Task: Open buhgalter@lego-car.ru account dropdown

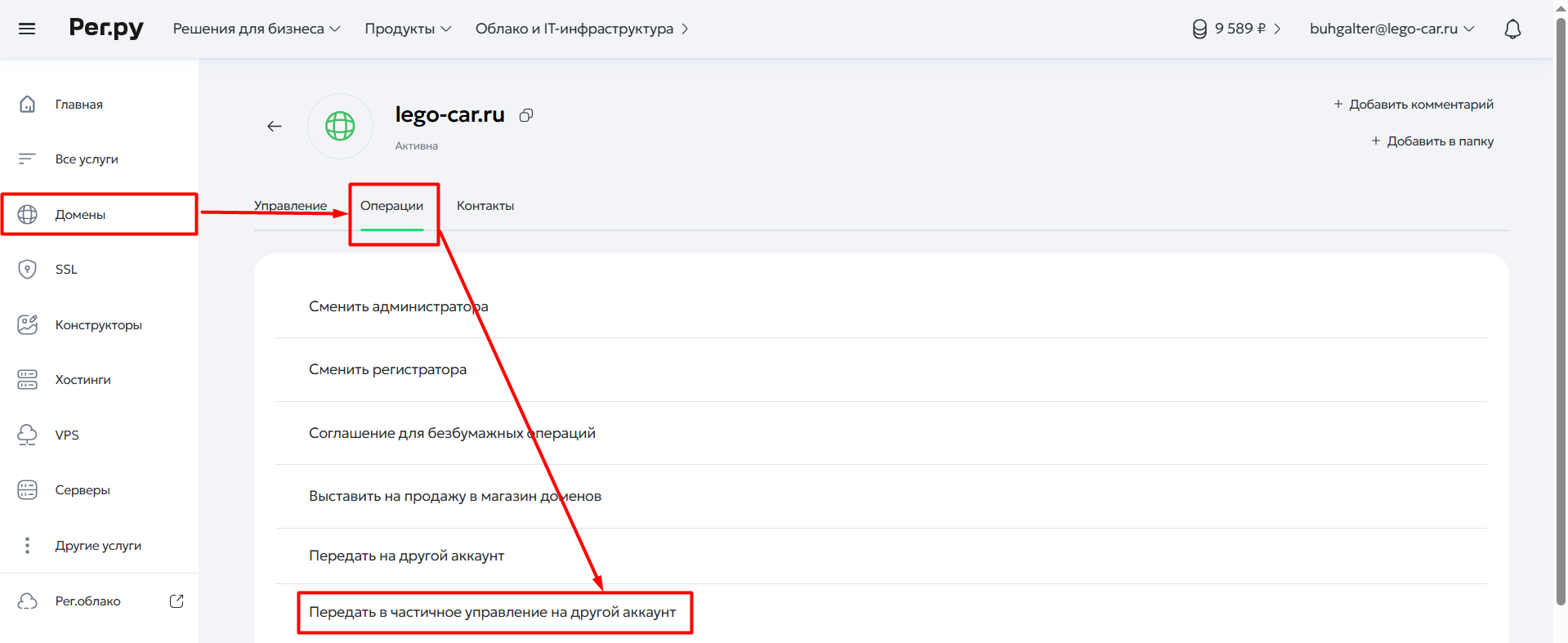Action: pyautogui.click(x=1392, y=29)
